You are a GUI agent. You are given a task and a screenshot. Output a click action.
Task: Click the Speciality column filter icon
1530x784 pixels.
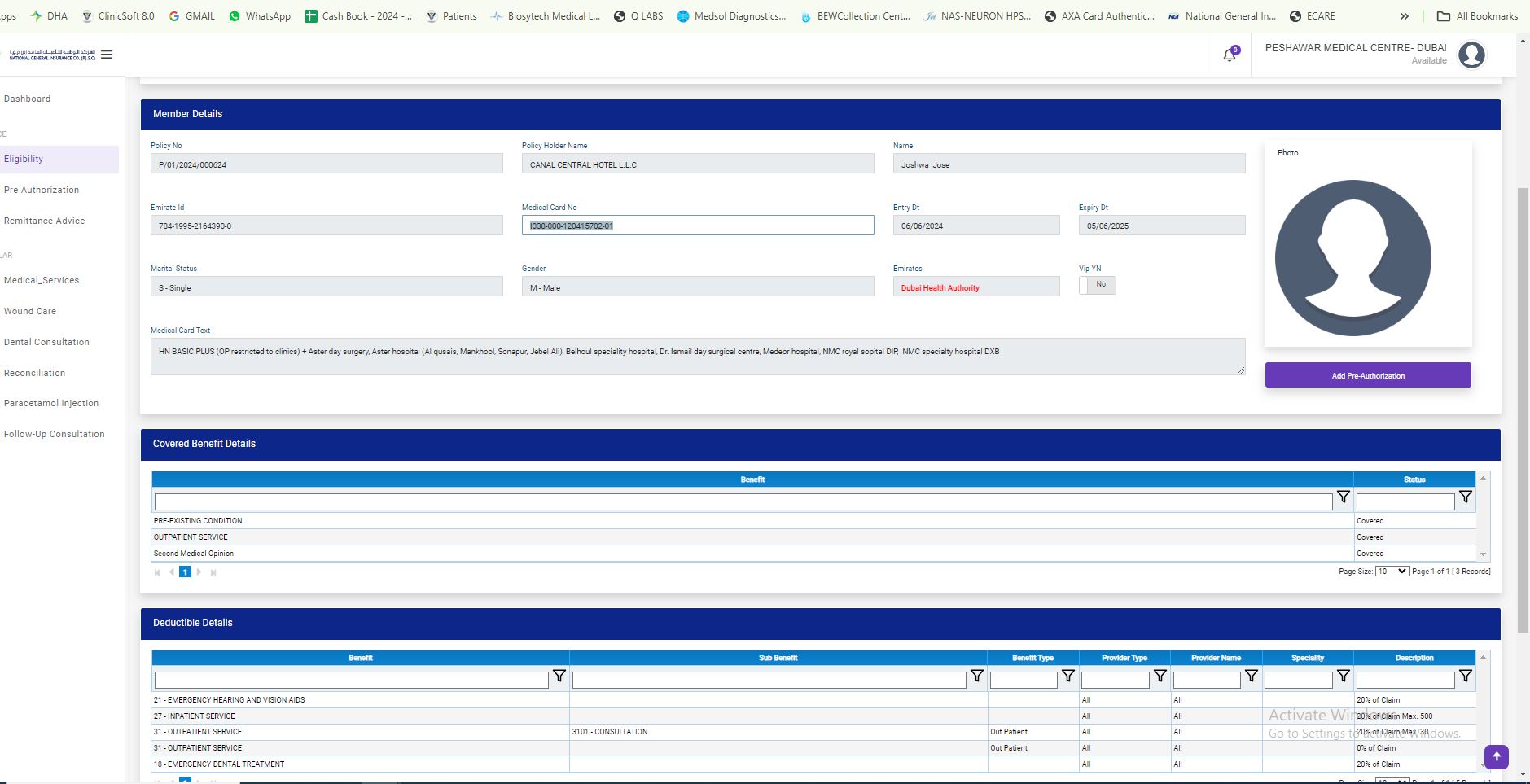[x=1344, y=676]
